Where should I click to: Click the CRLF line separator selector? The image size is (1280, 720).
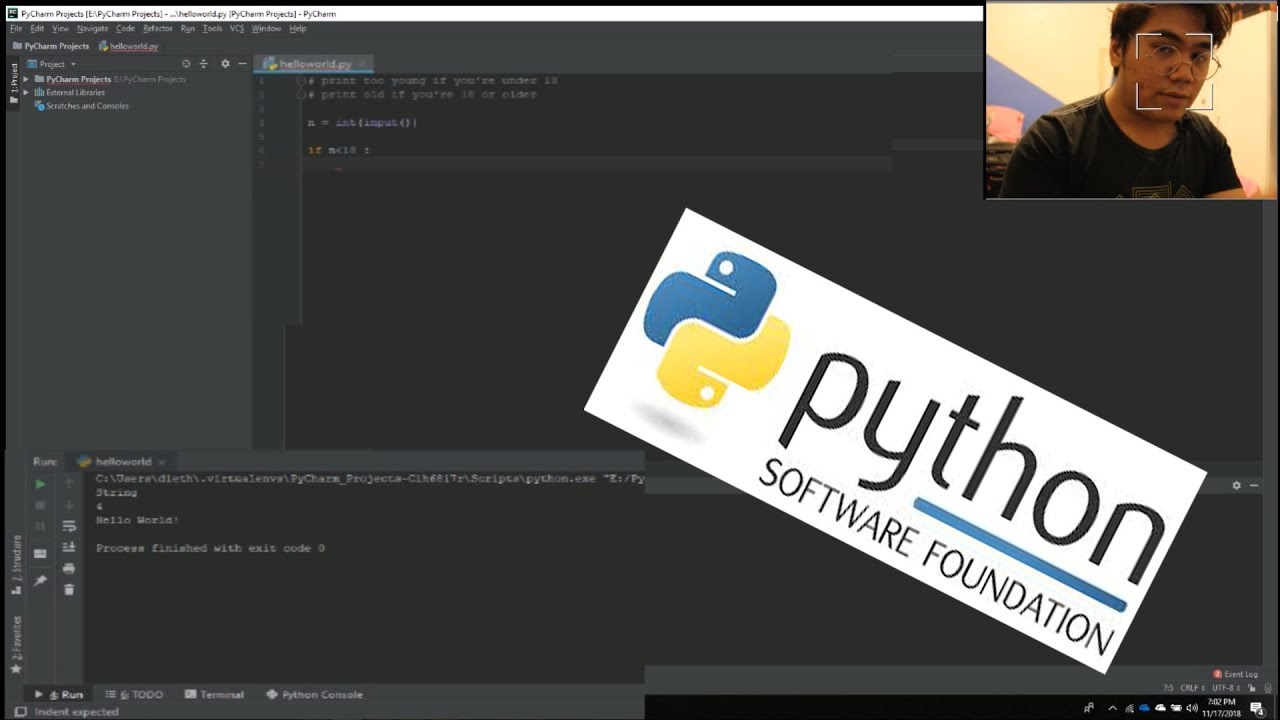(1193, 688)
